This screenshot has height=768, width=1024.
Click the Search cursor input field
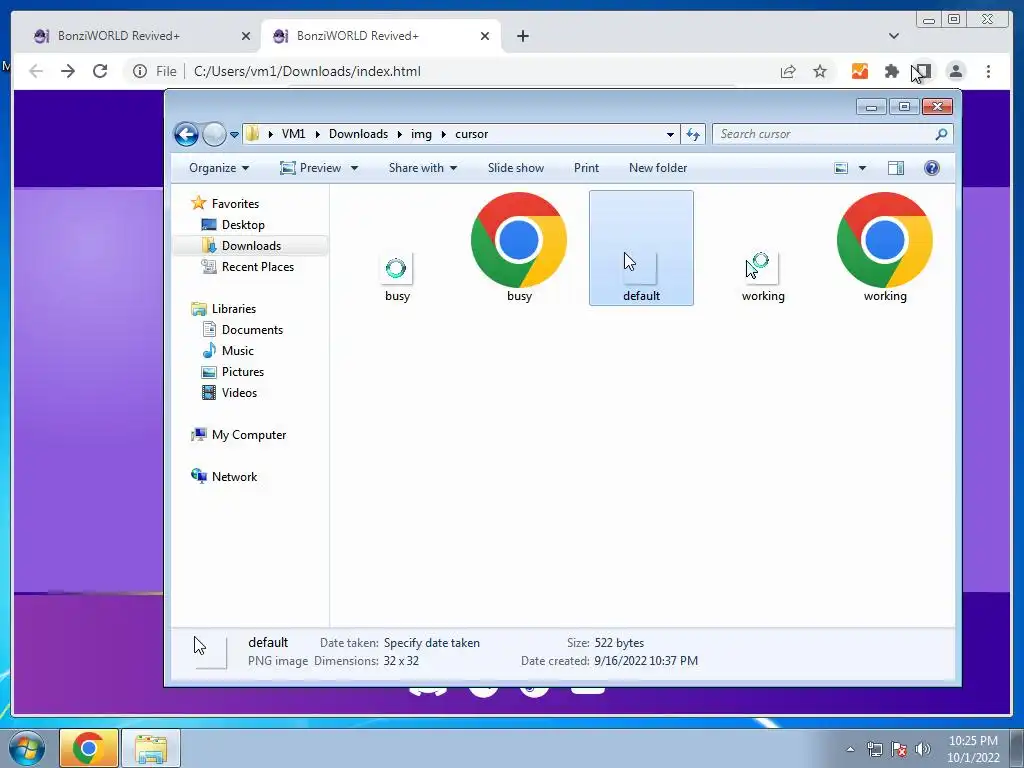824,134
